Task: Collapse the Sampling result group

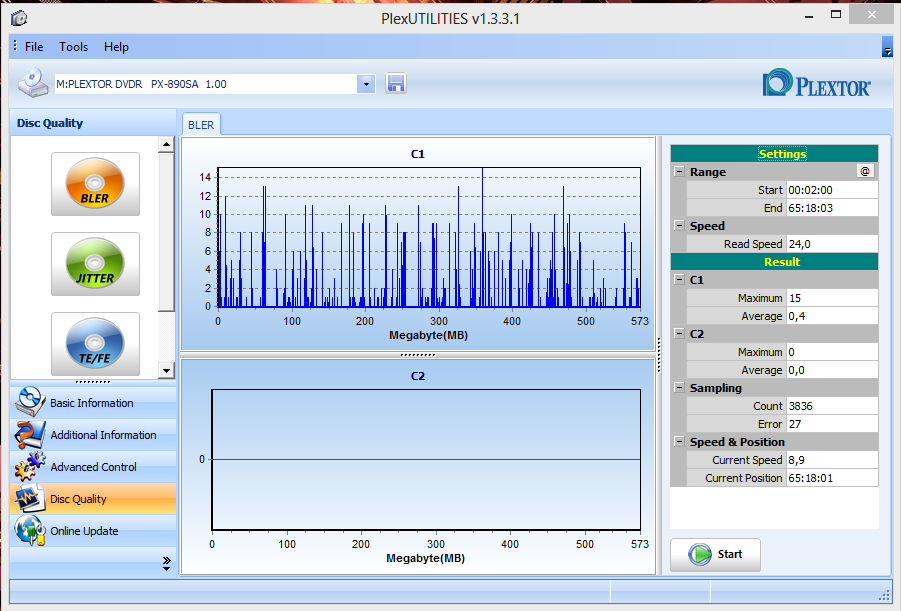Action: [x=679, y=387]
